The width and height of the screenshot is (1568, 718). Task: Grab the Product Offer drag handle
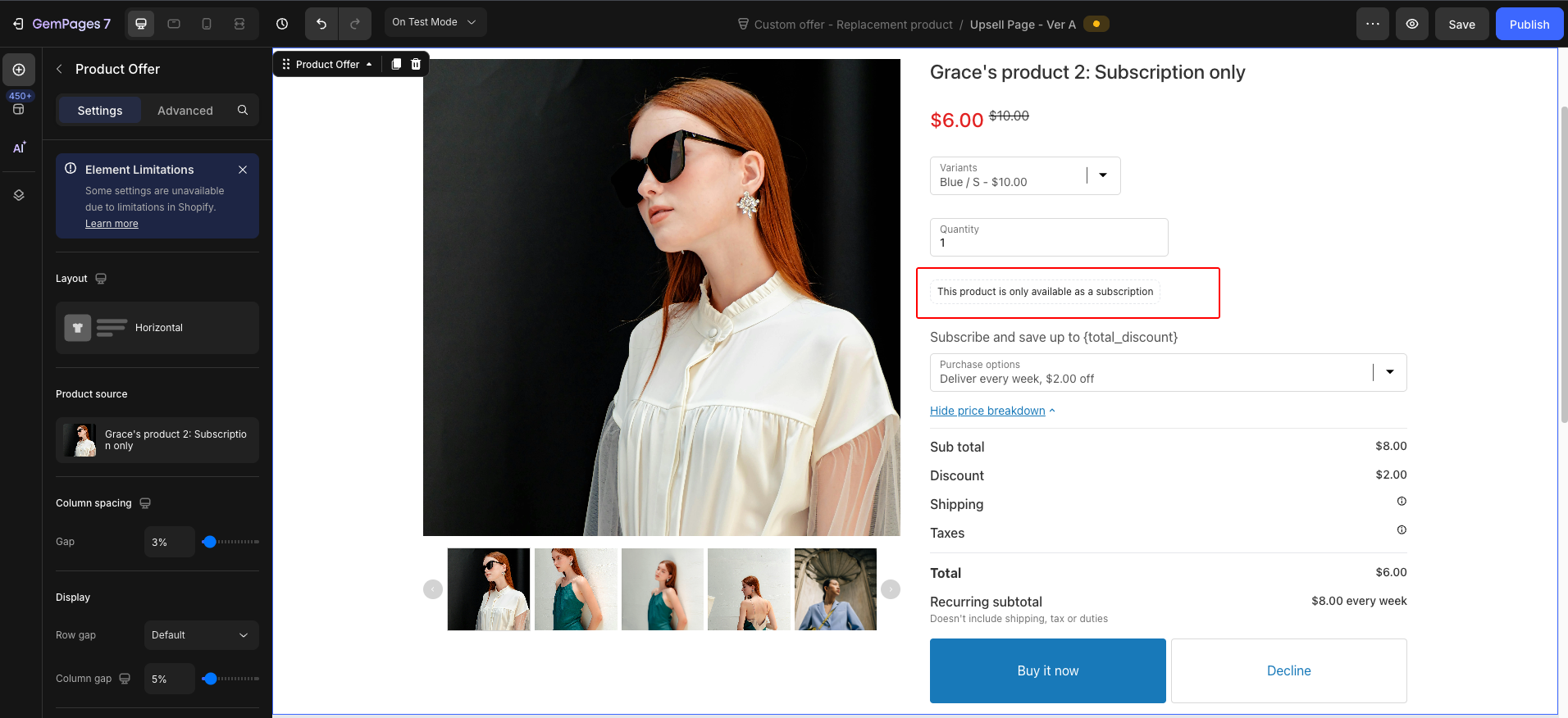(286, 64)
